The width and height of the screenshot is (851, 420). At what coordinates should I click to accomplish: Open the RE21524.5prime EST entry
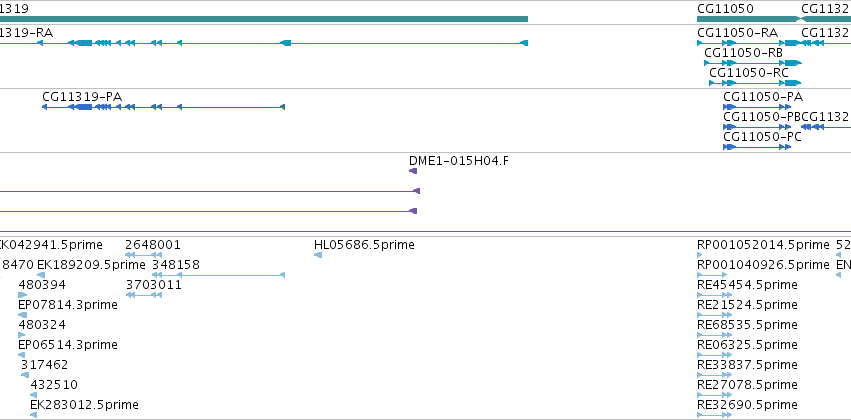tap(747, 305)
